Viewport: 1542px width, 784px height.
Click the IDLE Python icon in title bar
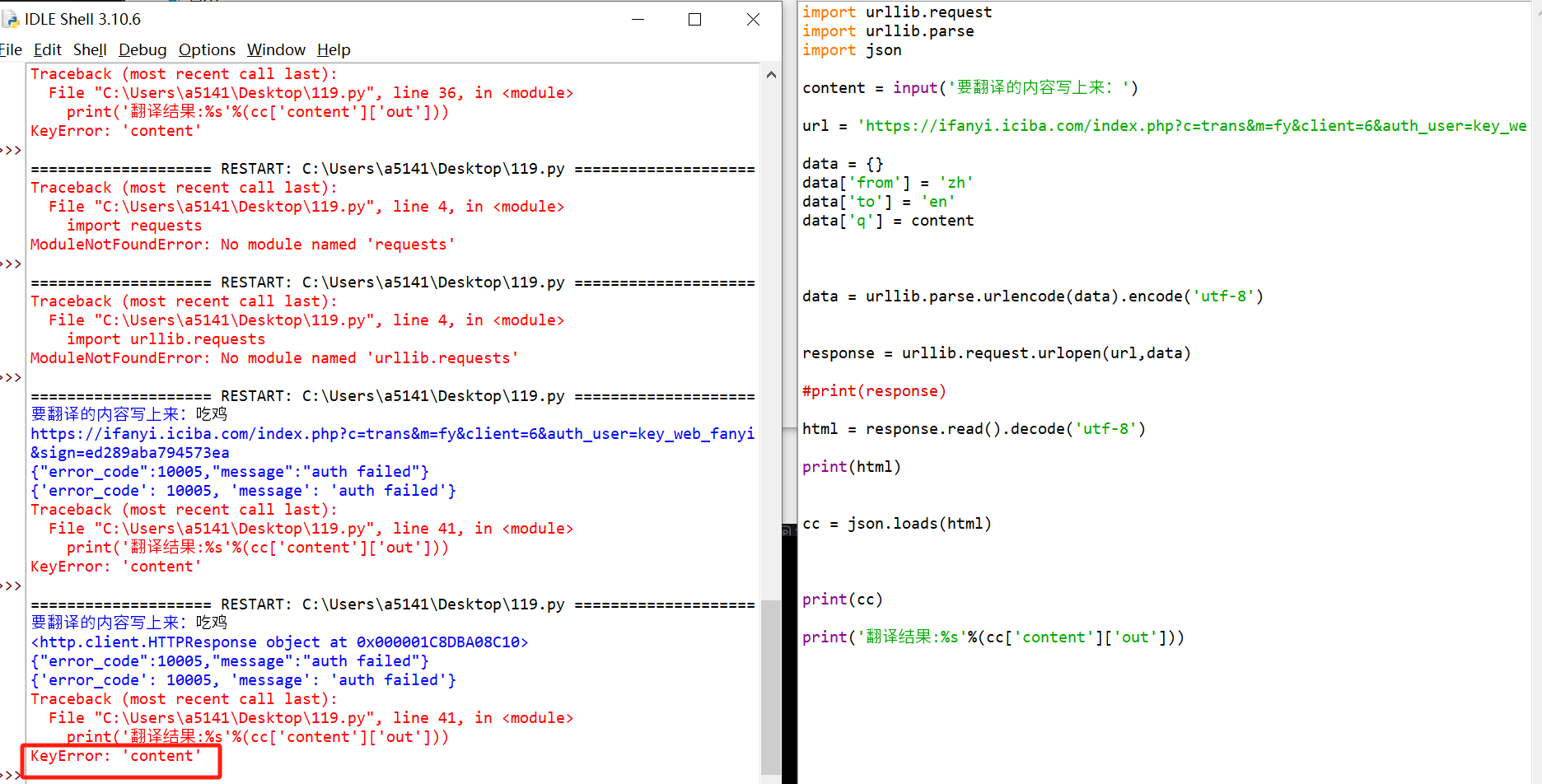pos(11,19)
